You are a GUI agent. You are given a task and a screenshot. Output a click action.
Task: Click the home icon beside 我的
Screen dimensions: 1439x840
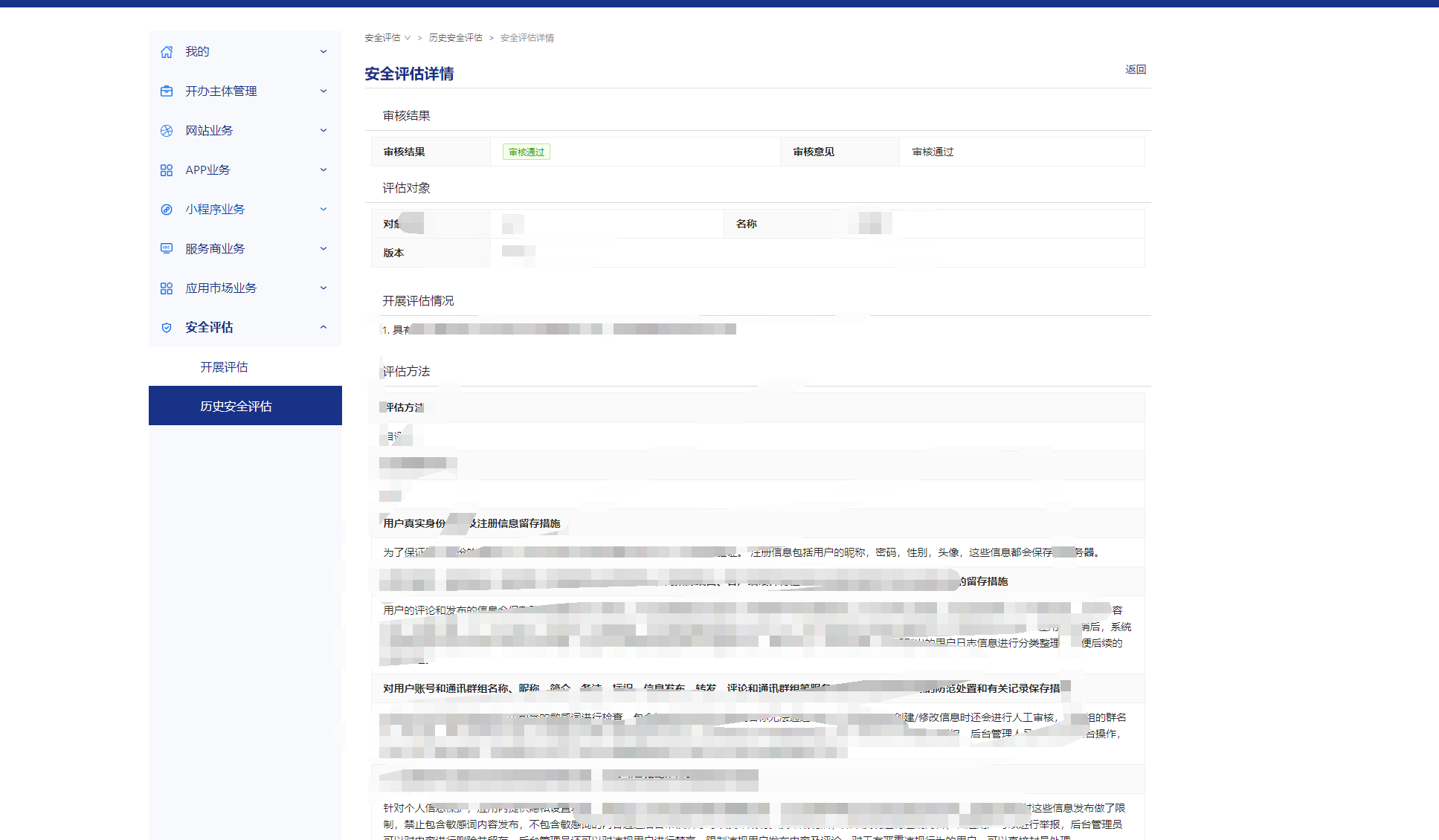point(167,52)
